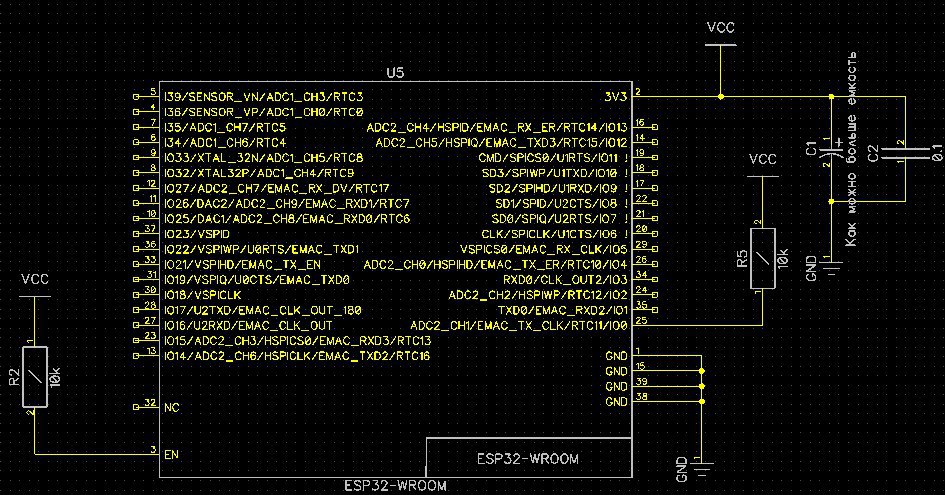Select pin 'ADC2_CH1/EMAC_TX_CLK/RTC11/IO0'
The width and height of the screenshot is (945, 495).
[x=519, y=326]
